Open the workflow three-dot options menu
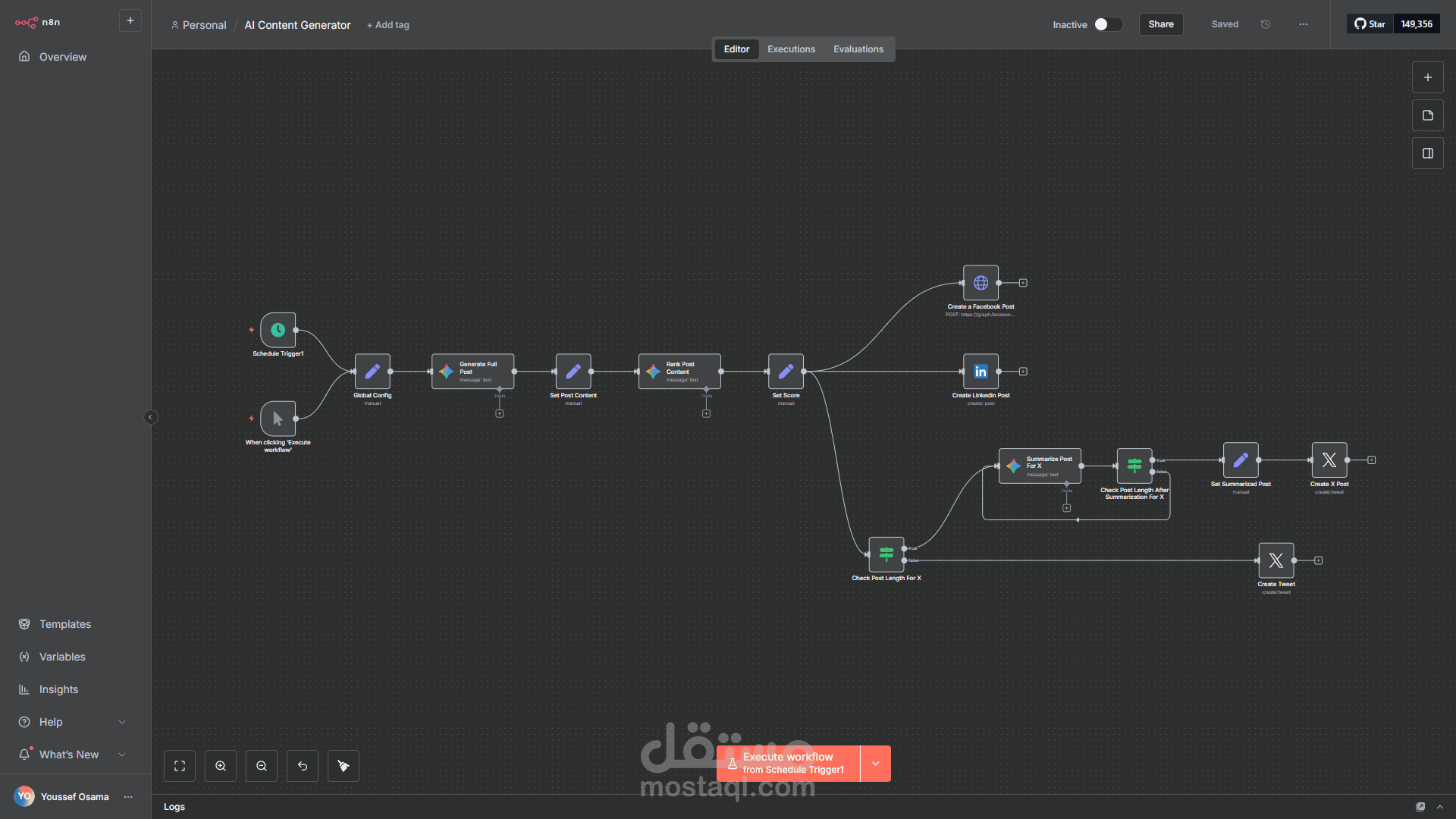The height and width of the screenshot is (819, 1456). click(1304, 24)
